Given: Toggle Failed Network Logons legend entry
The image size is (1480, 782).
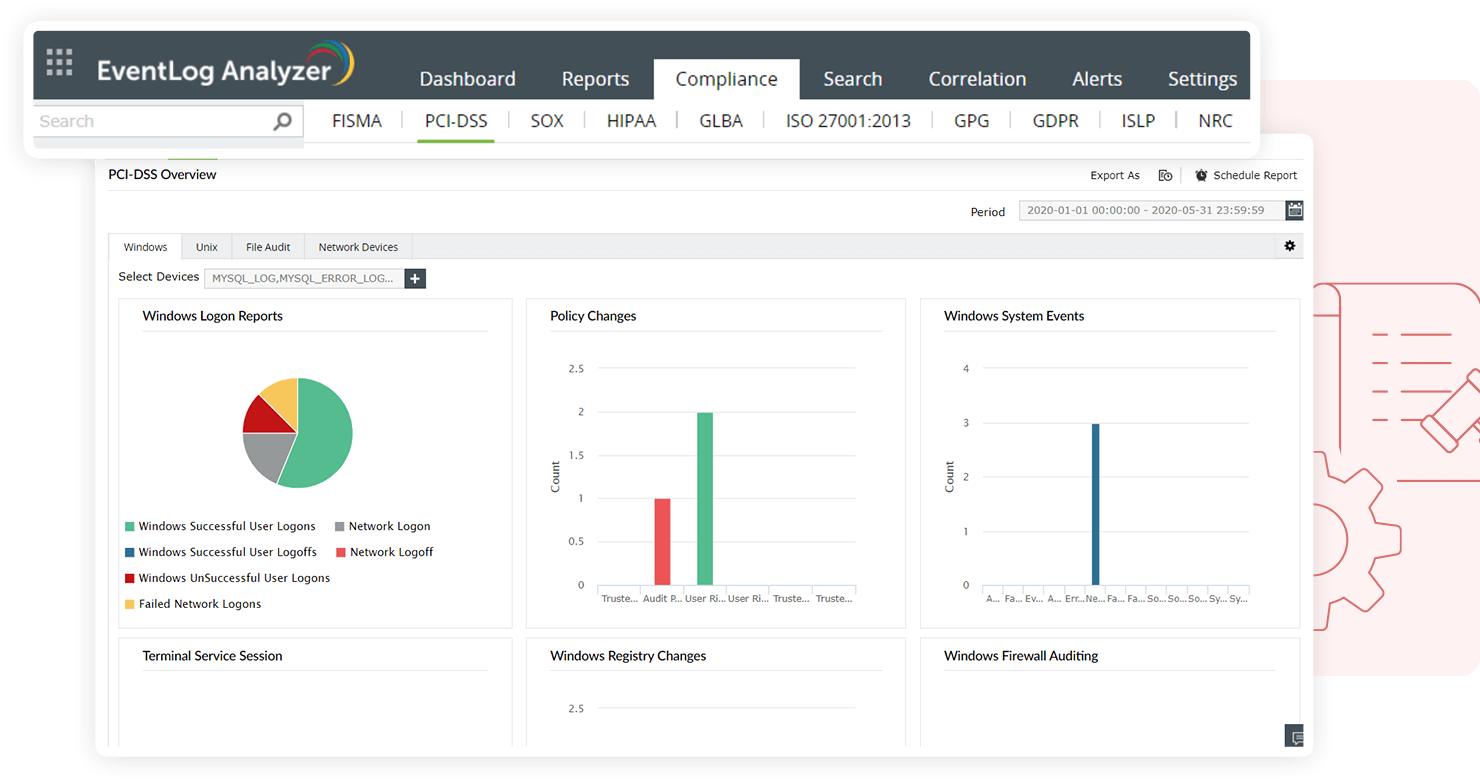Looking at the screenshot, I should [193, 604].
